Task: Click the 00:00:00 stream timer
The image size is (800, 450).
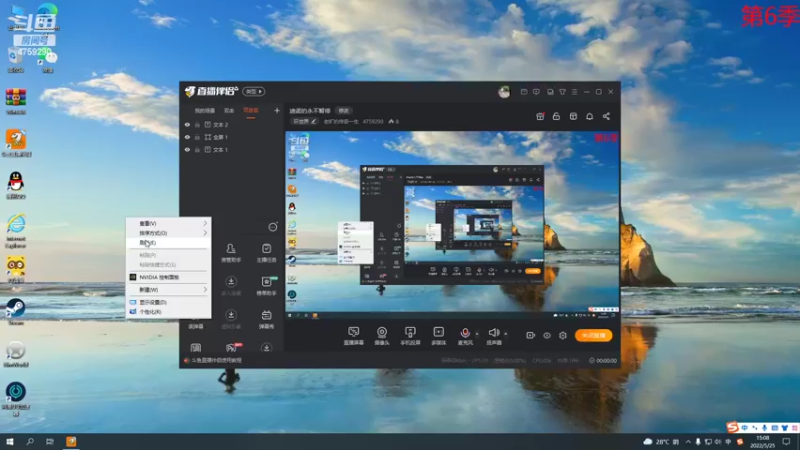Action: [x=603, y=360]
